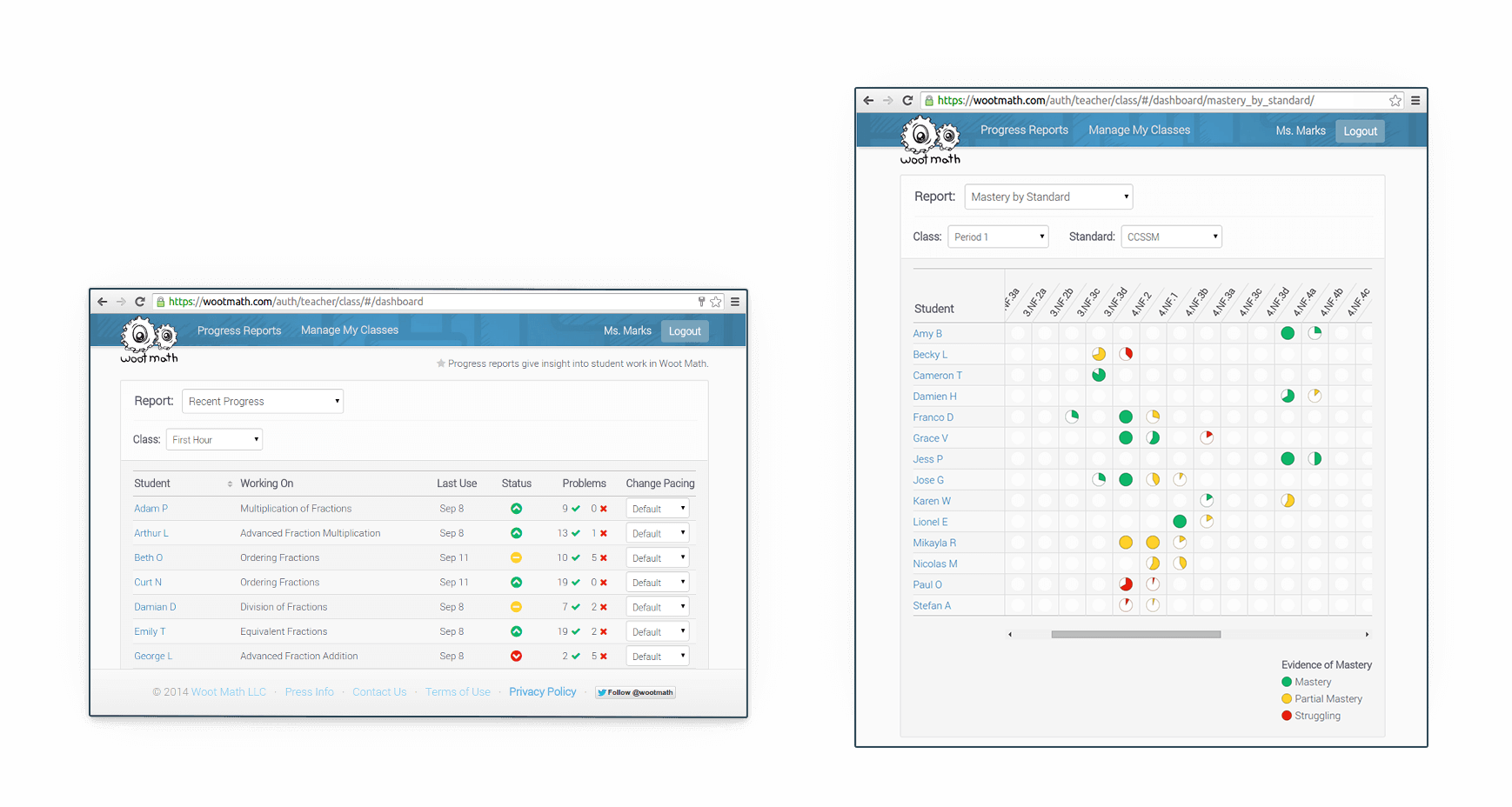Select Manage My Classes in the navigation bar
Image resolution: width=1512 pixels, height=807 pixels.
click(x=1139, y=130)
